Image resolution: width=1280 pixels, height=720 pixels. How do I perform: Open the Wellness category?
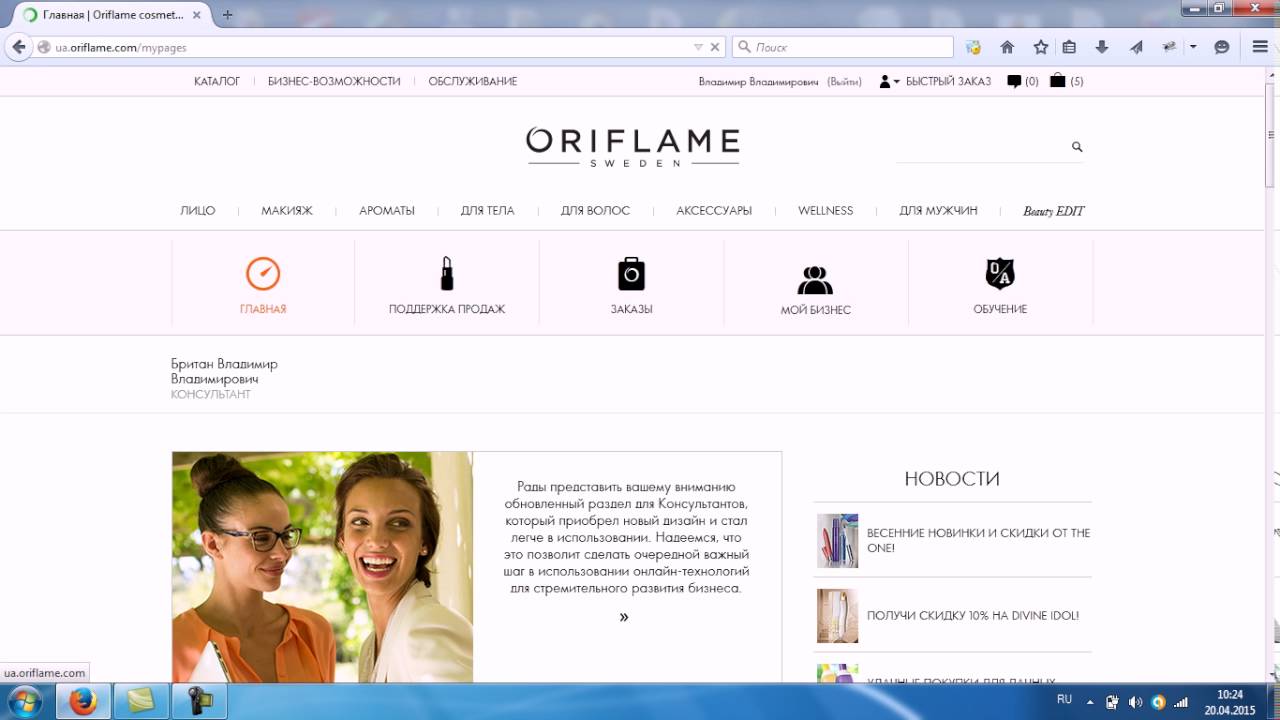pyautogui.click(x=825, y=211)
